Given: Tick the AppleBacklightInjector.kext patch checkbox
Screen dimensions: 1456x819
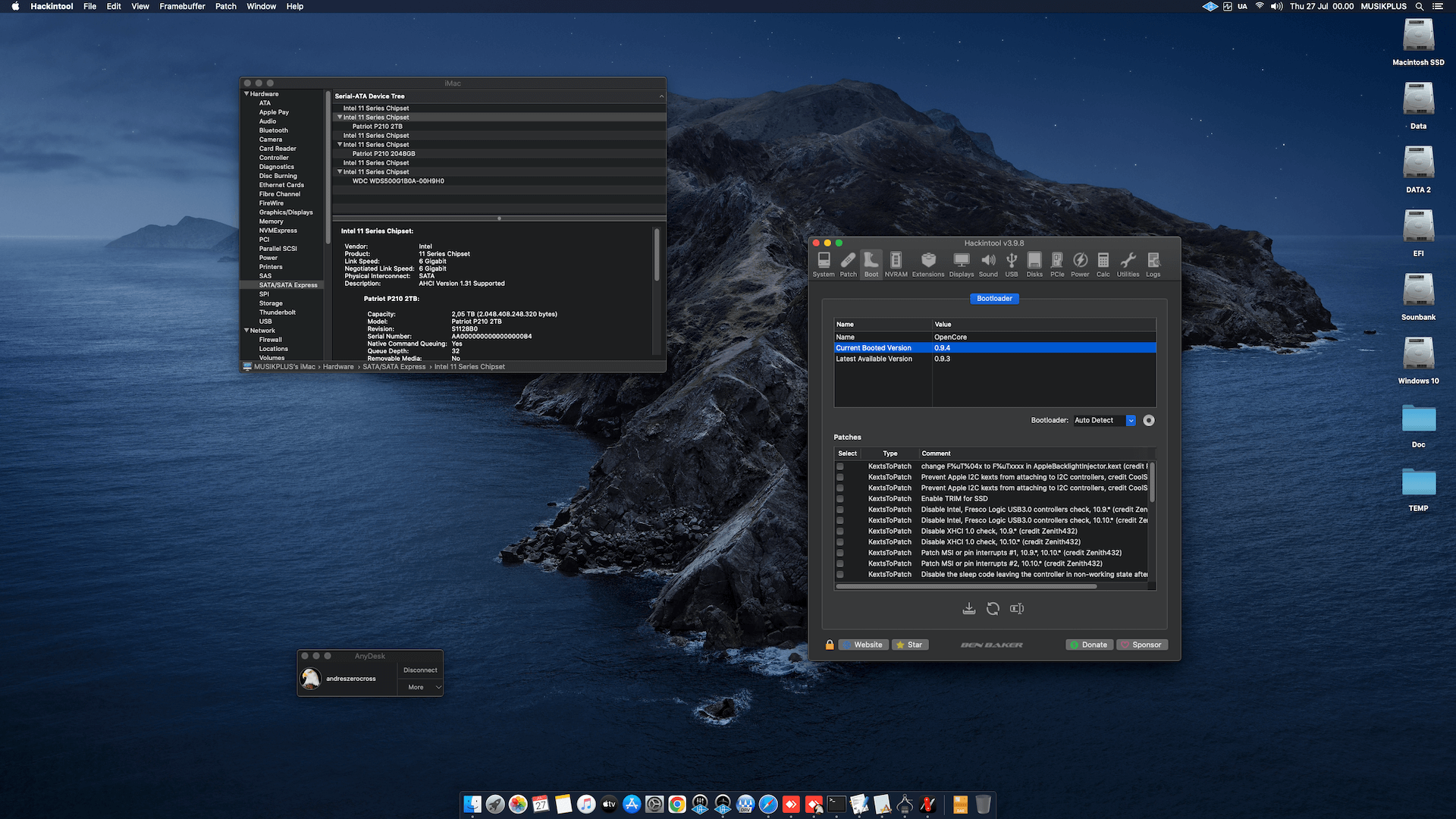Looking at the screenshot, I should (839, 466).
